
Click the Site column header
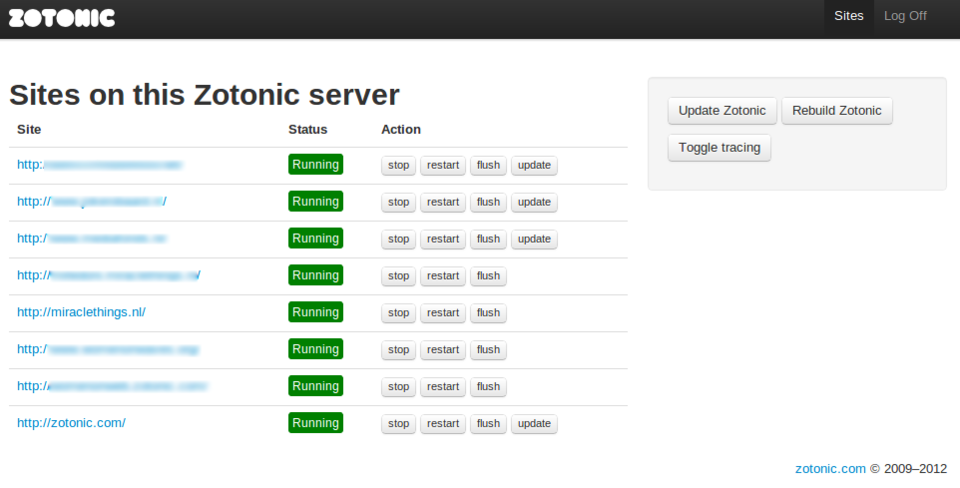29,129
